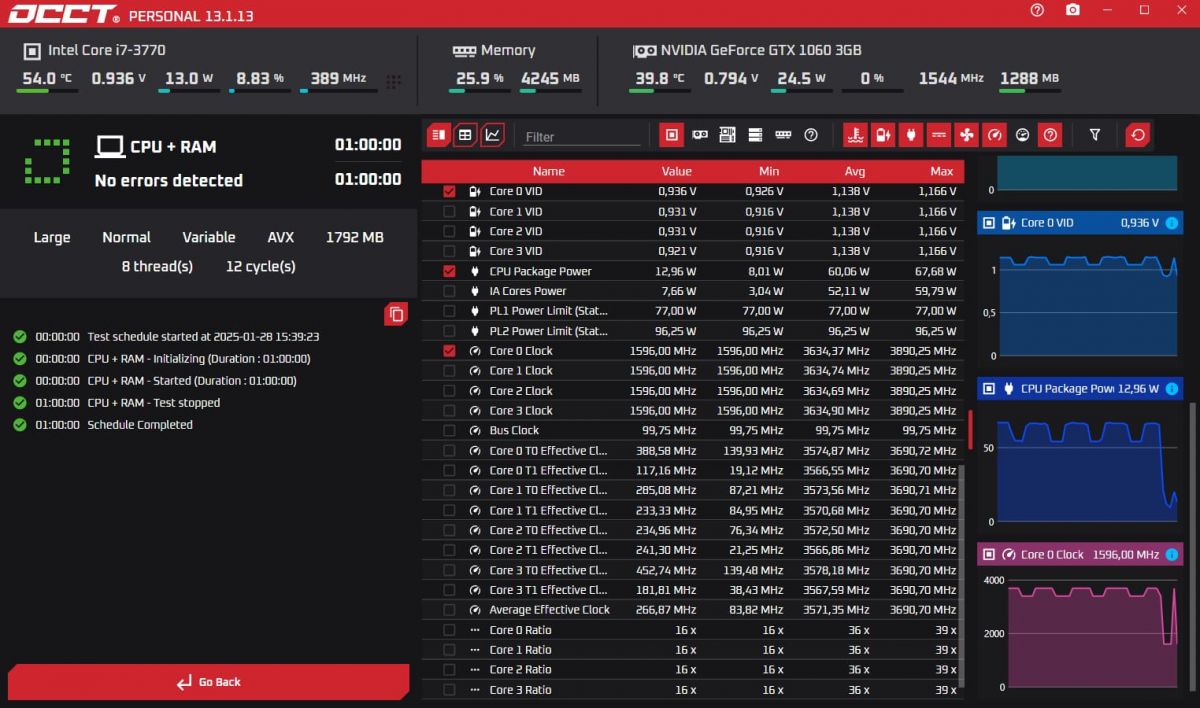This screenshot has width=1200, height=708.
Task: Switch to the graph view layout icon
Action: click(x=492, y=135)
